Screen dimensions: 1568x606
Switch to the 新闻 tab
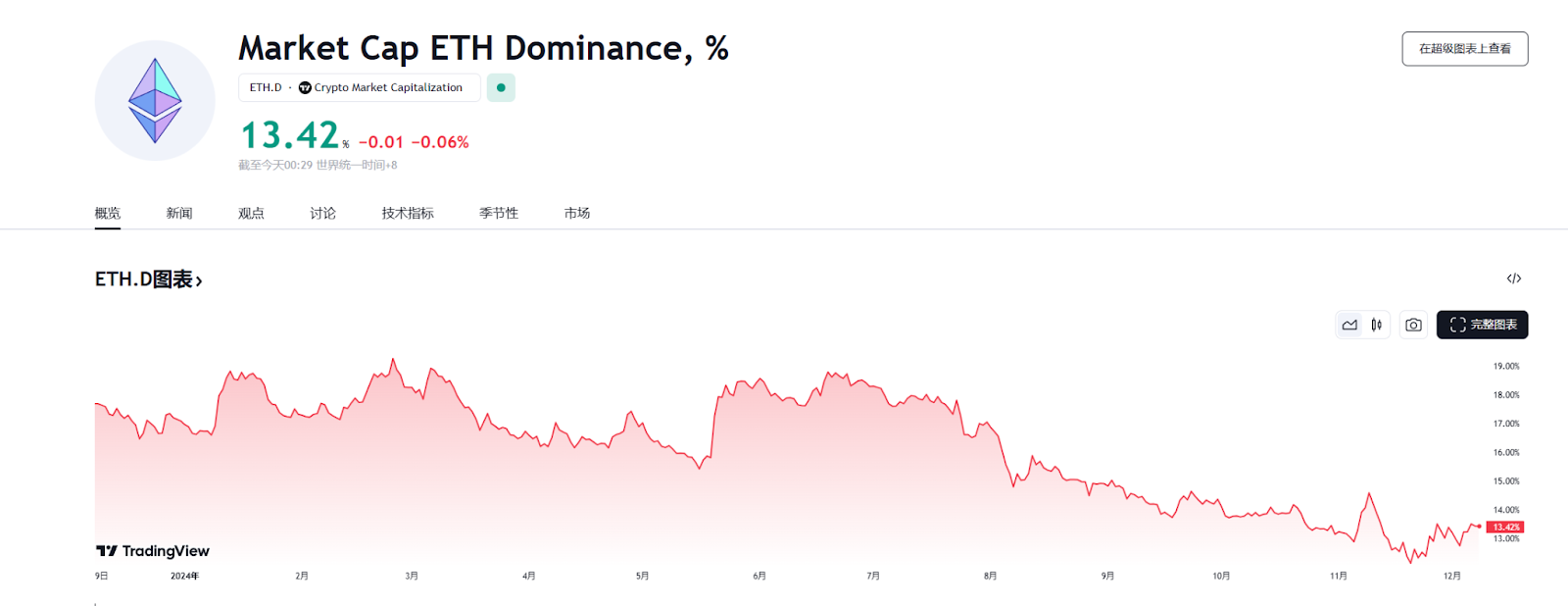179,213
